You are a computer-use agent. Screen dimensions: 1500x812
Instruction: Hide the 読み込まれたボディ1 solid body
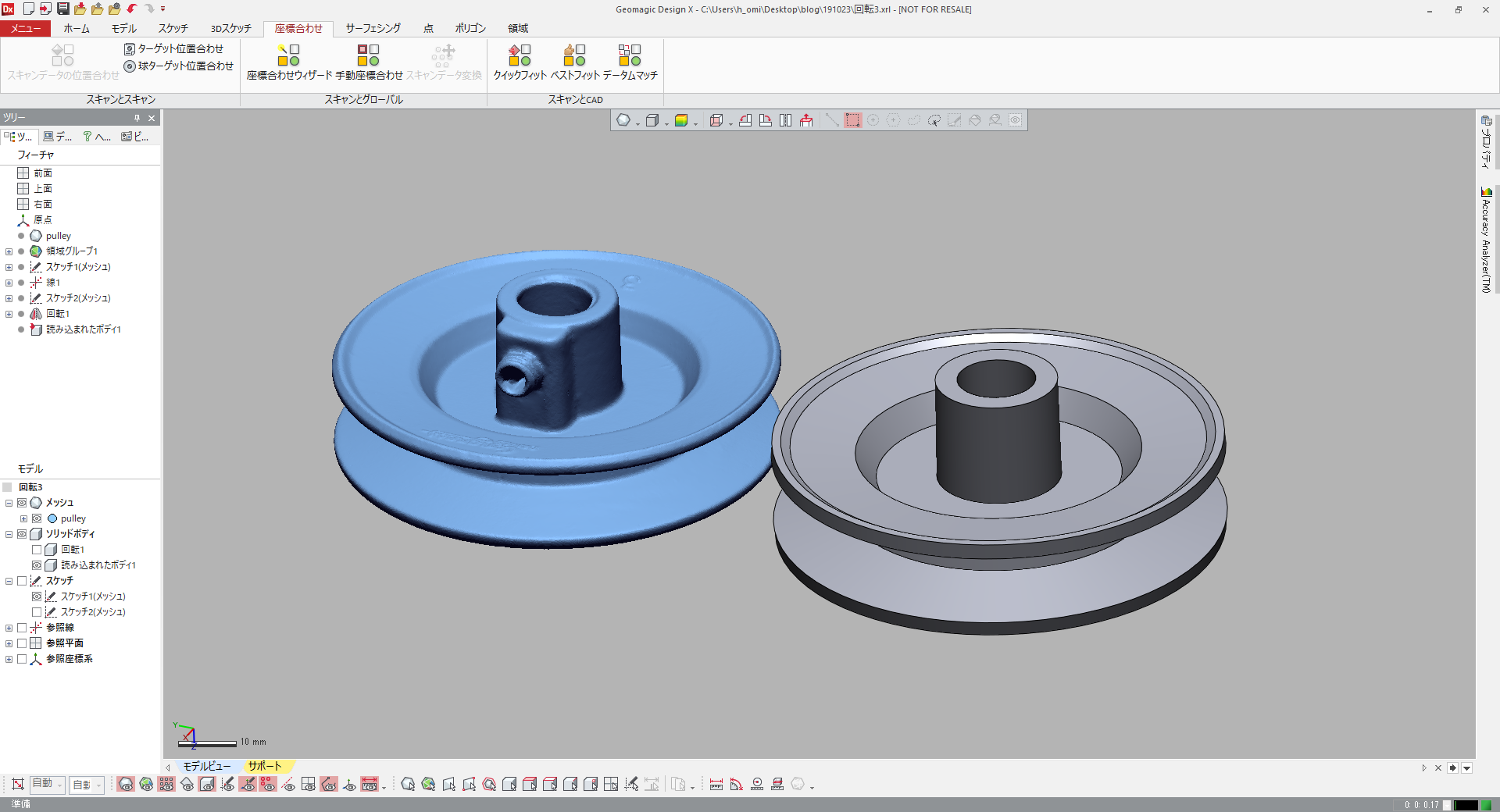pyautogui.click(x=37, y=565)
